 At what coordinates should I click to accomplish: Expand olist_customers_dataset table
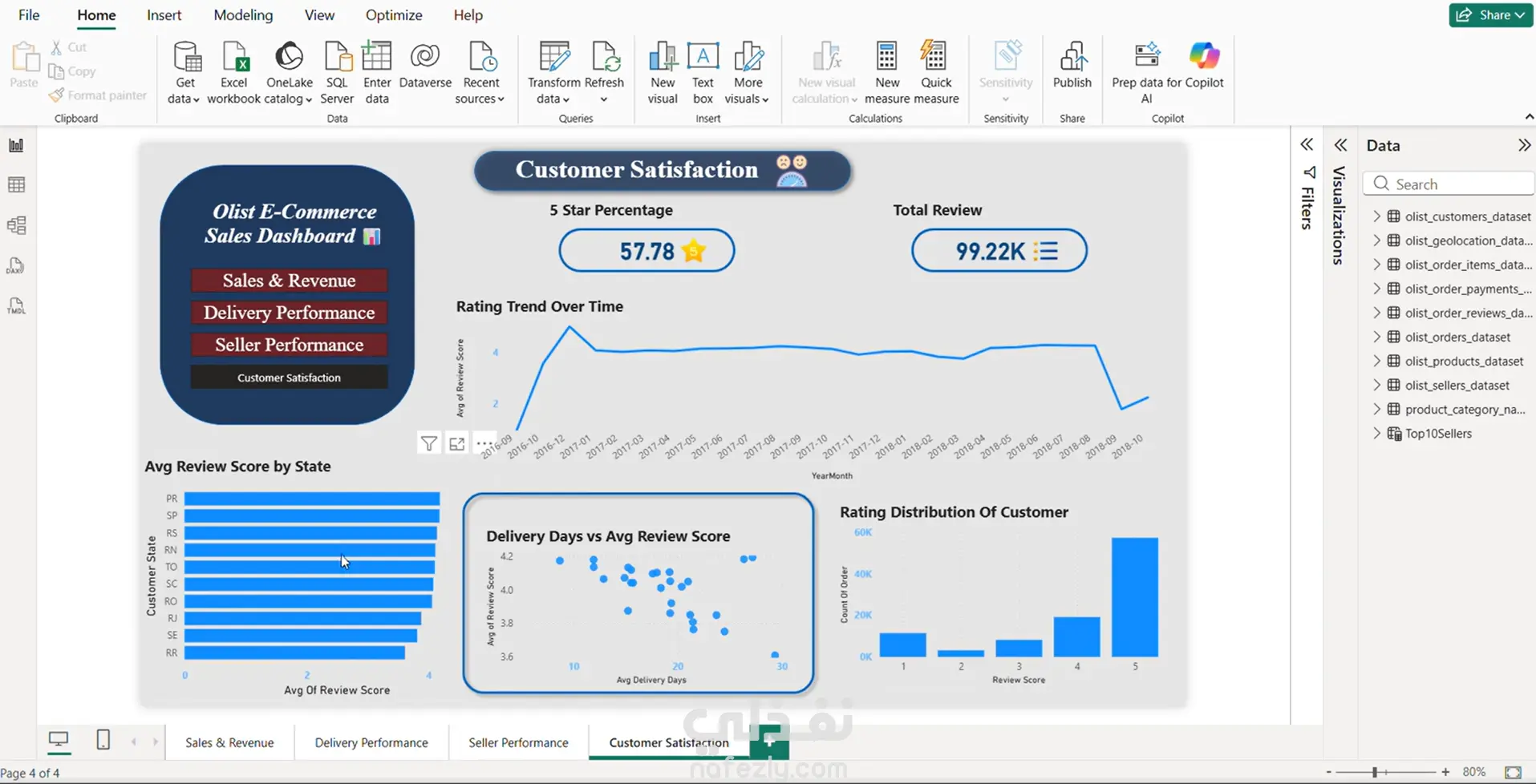click(1376, 216)
